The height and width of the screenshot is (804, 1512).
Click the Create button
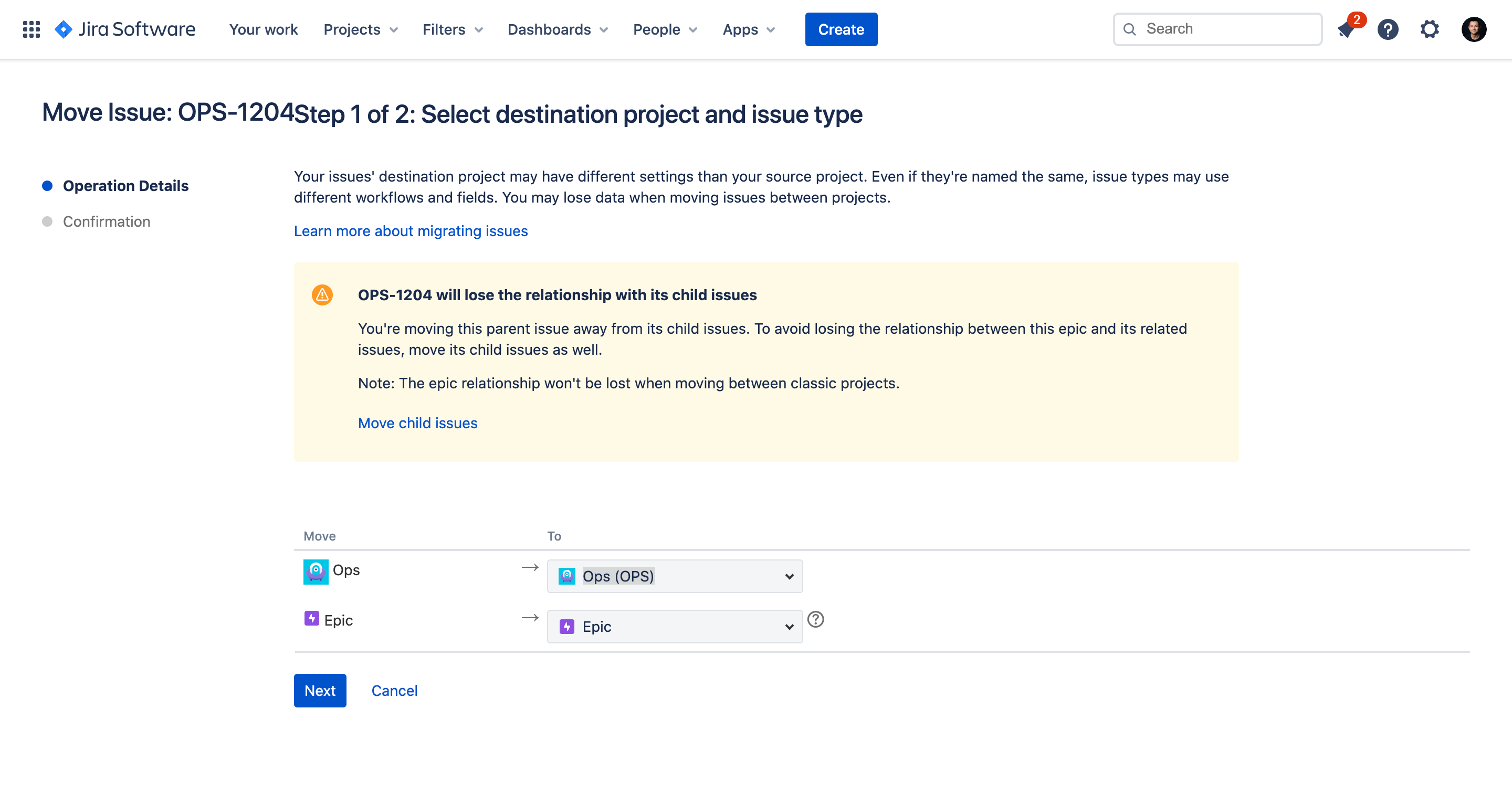pos(841,29)
